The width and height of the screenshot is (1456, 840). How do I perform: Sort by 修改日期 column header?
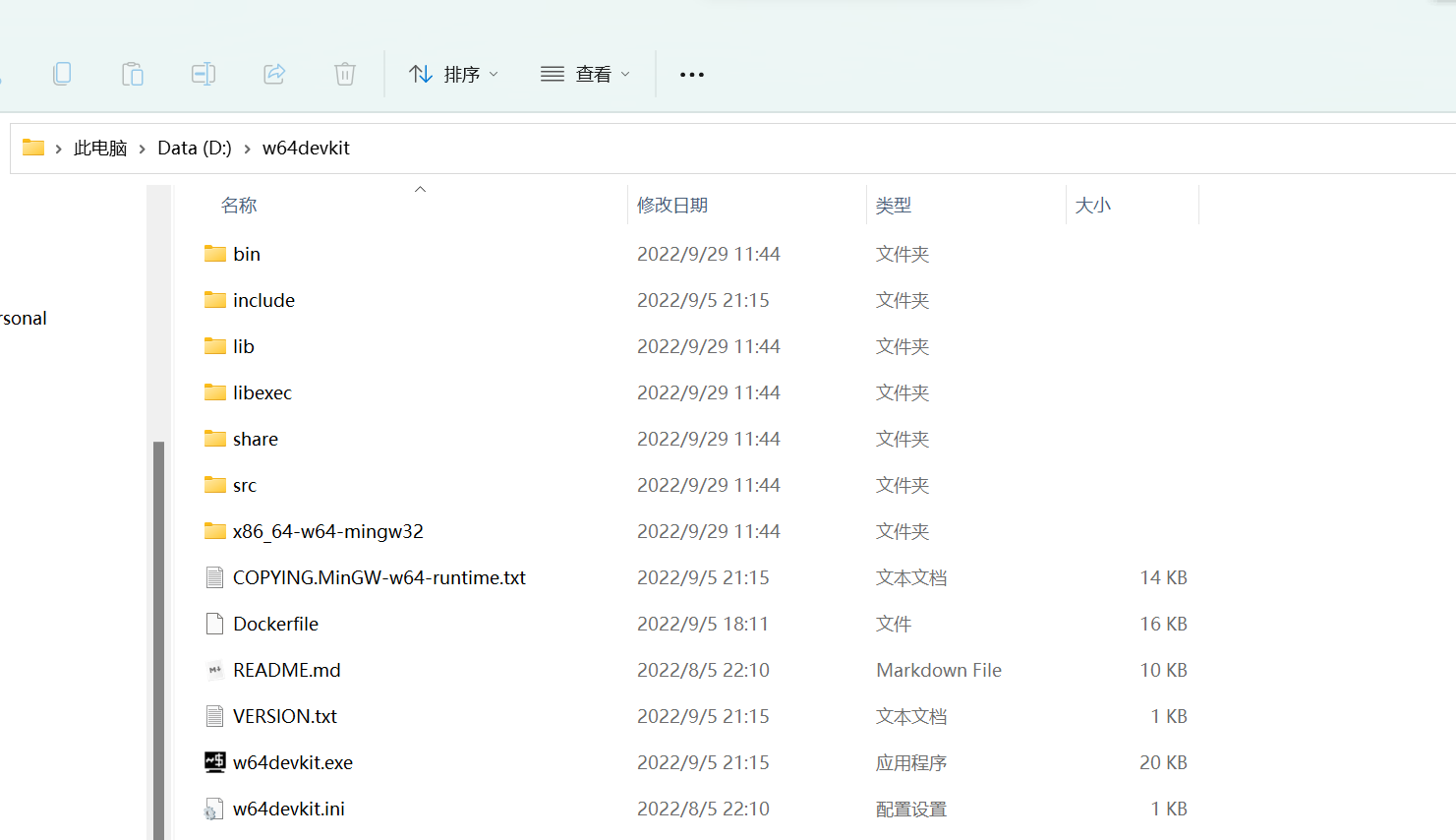pos(672,206)
